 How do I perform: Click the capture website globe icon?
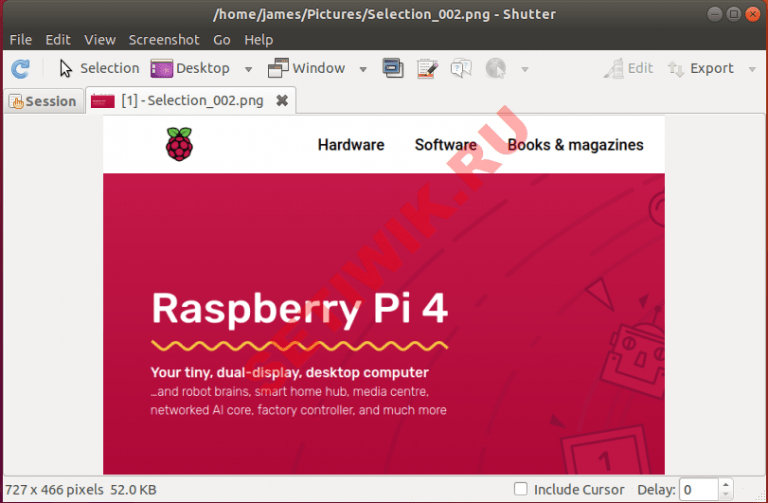coord(495,69)
